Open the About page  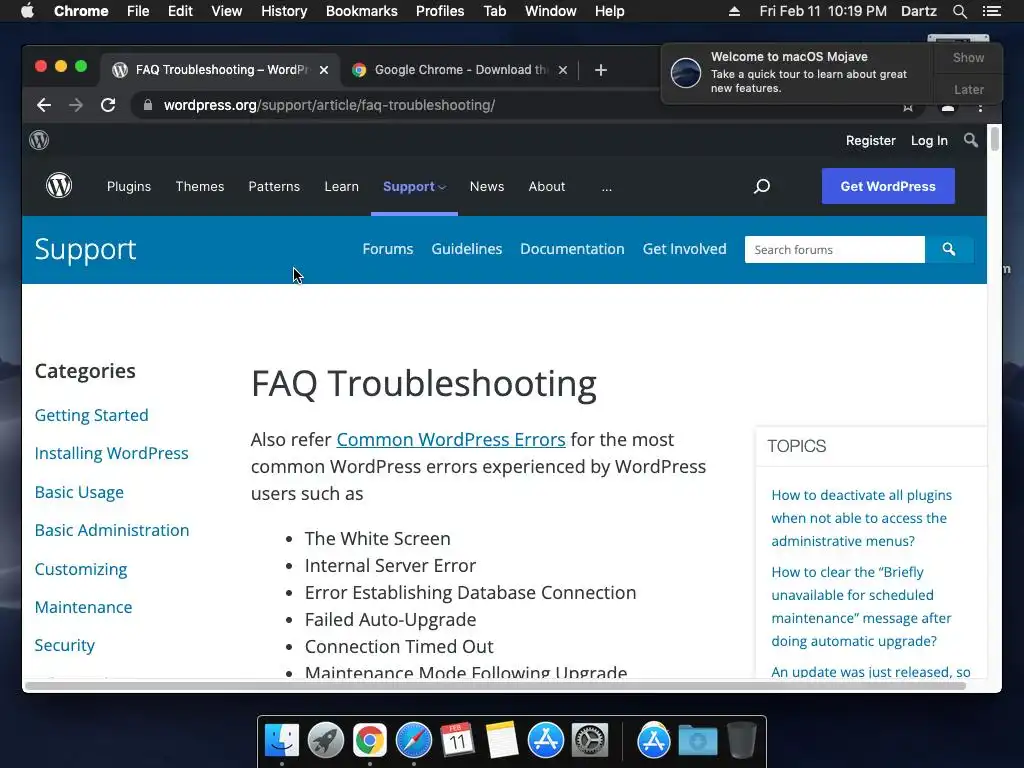point(547,187)
